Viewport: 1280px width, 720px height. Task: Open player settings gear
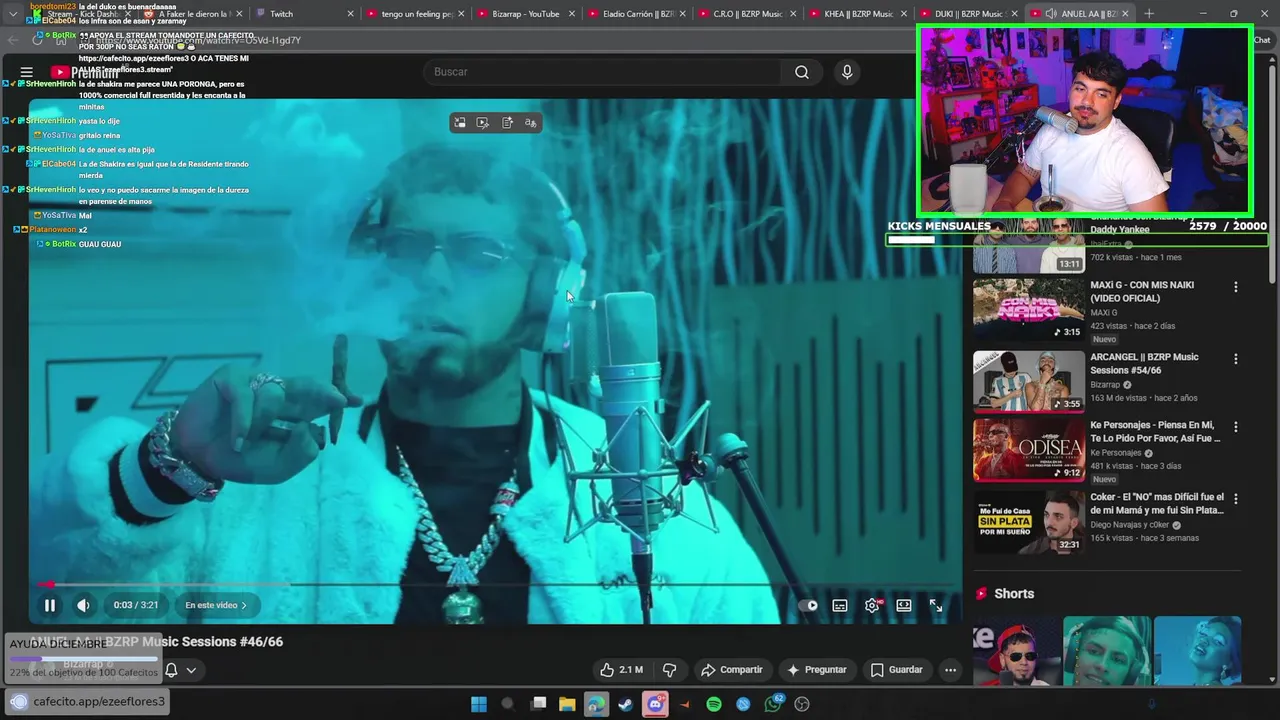point(872,605)
